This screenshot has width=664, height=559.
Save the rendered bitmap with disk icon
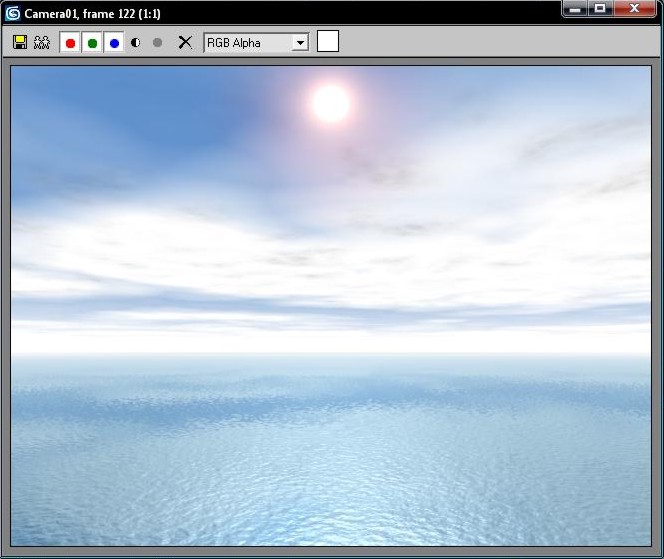click(19, 42)
